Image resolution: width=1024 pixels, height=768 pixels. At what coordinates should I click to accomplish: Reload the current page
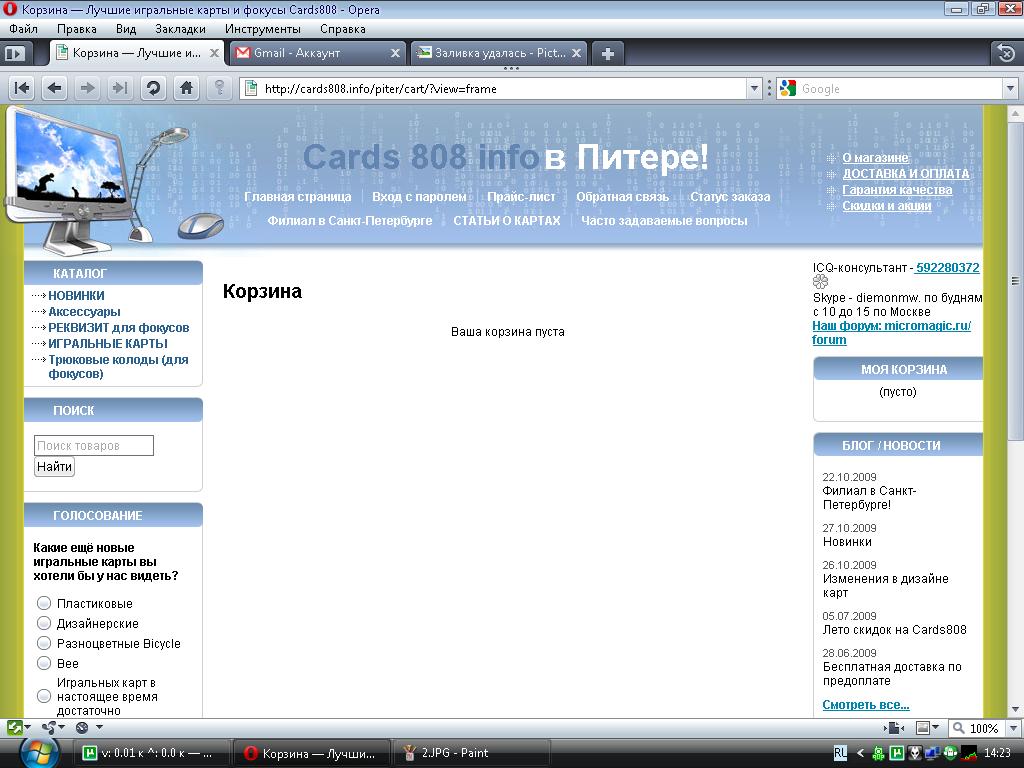tap(153, 88)
